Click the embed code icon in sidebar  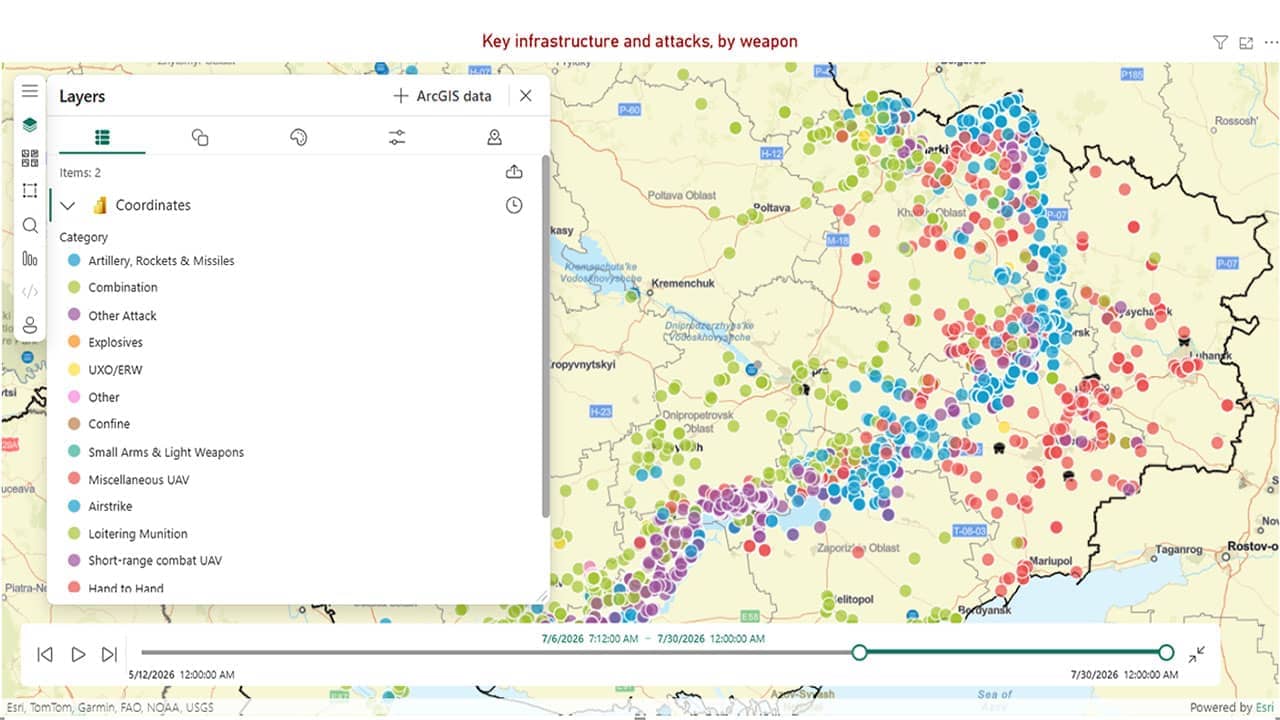coord(30,292)
